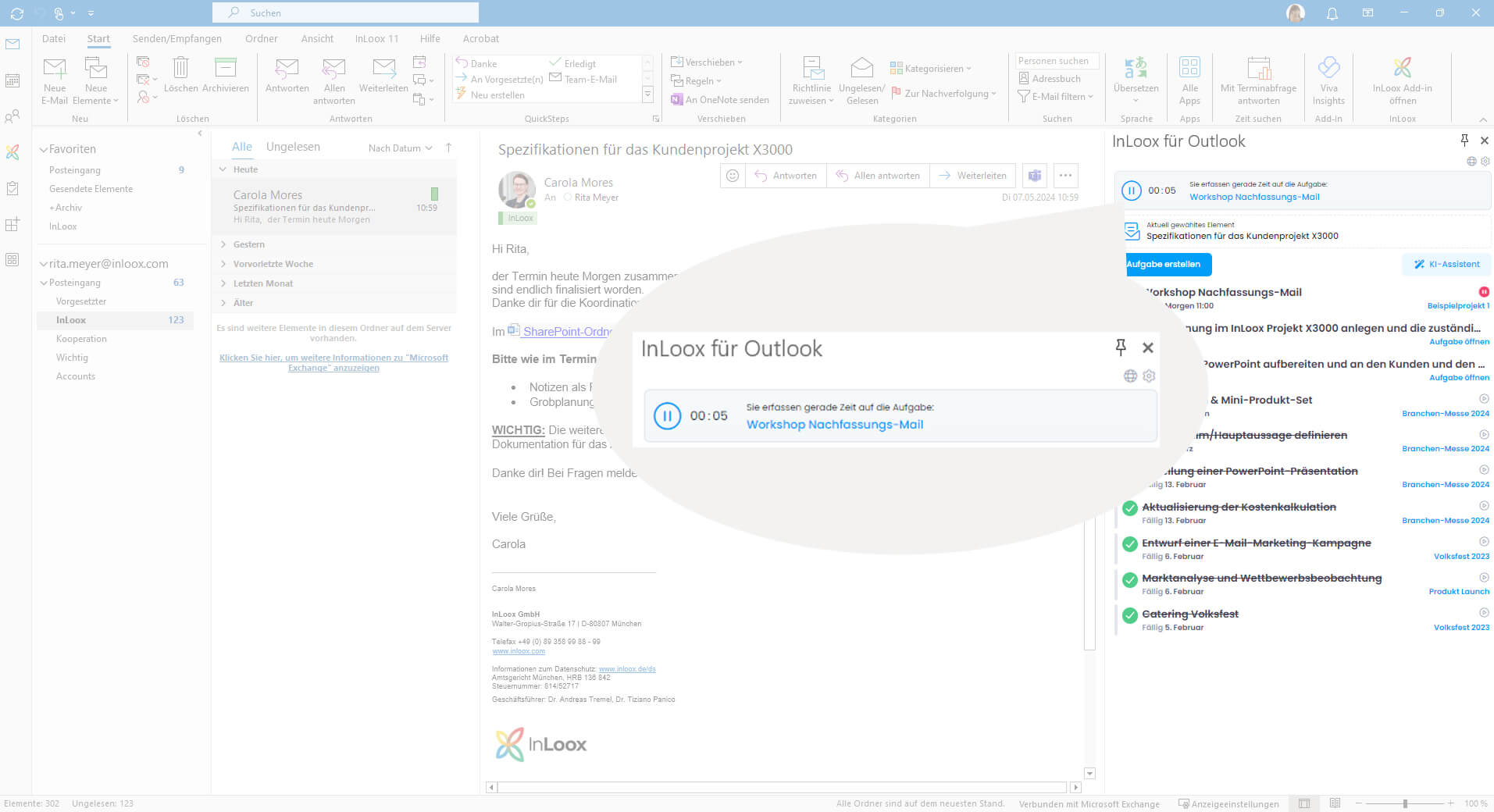
Task: Open the Workshop Nachfassungs-Mail task link
Action: (x=1254, y=197)
